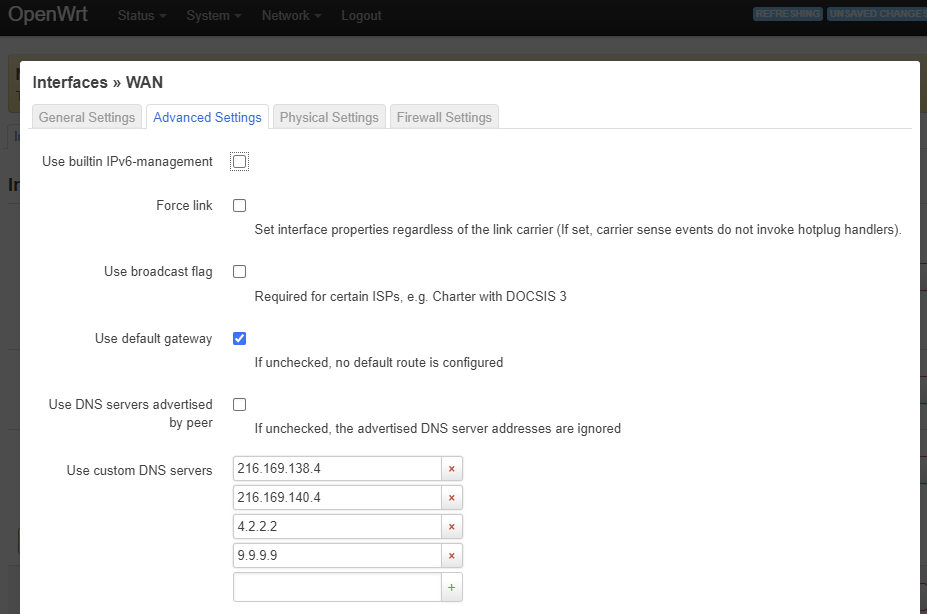Enable Use broadcast flag
The image size is (927, 614).
(x=238, y=271)
